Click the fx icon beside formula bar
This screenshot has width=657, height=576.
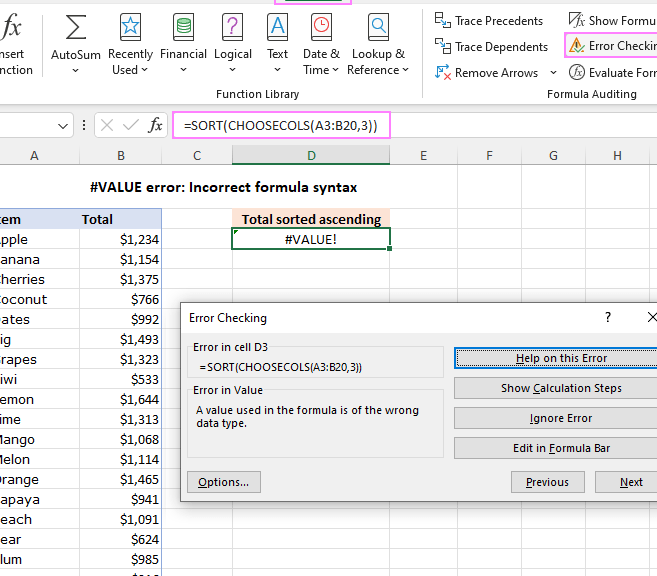pos(155,125)
